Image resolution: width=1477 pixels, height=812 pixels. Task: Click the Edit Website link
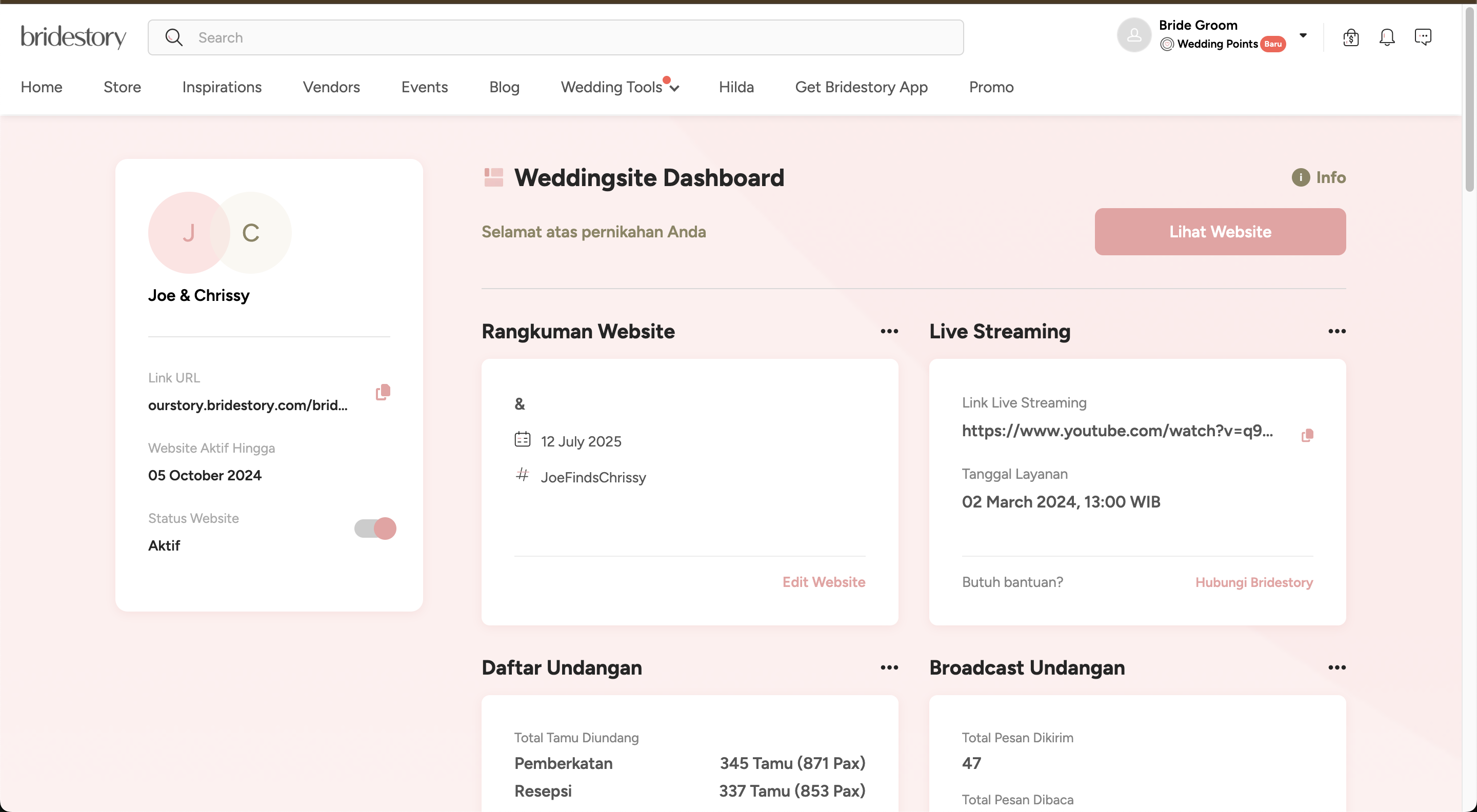[823, 582]
